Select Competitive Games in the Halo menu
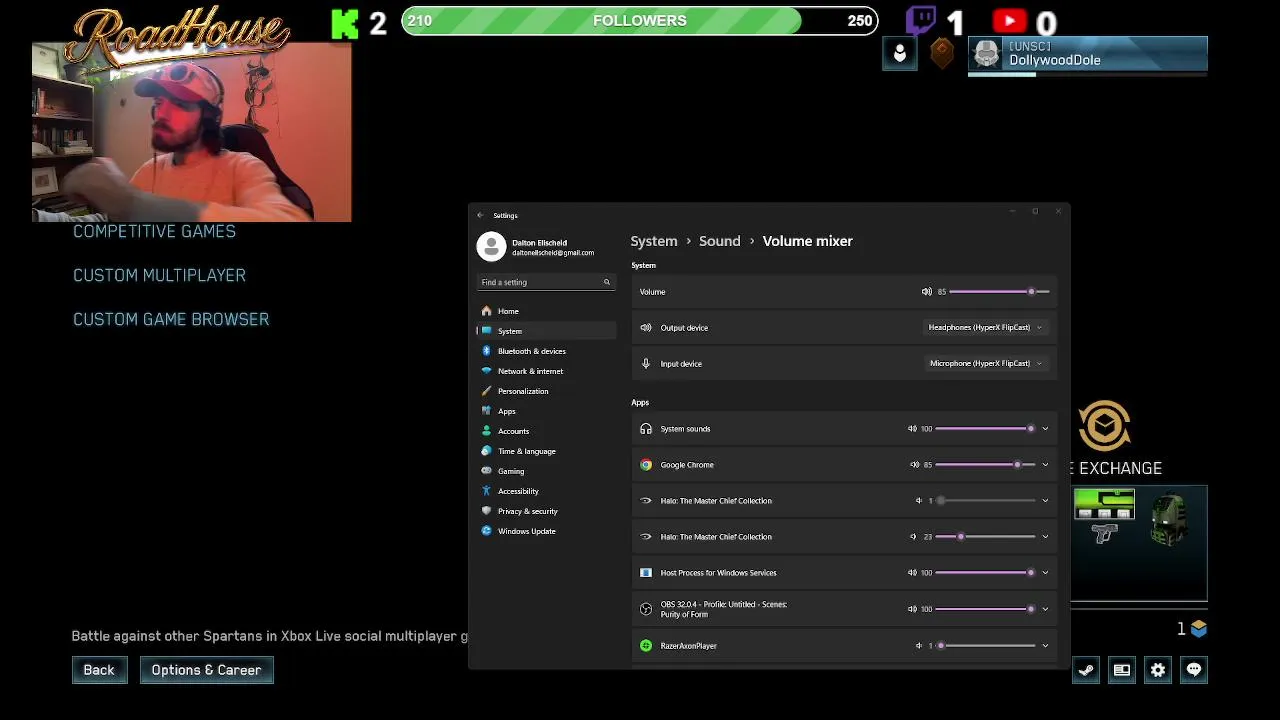 coord(154,231)
